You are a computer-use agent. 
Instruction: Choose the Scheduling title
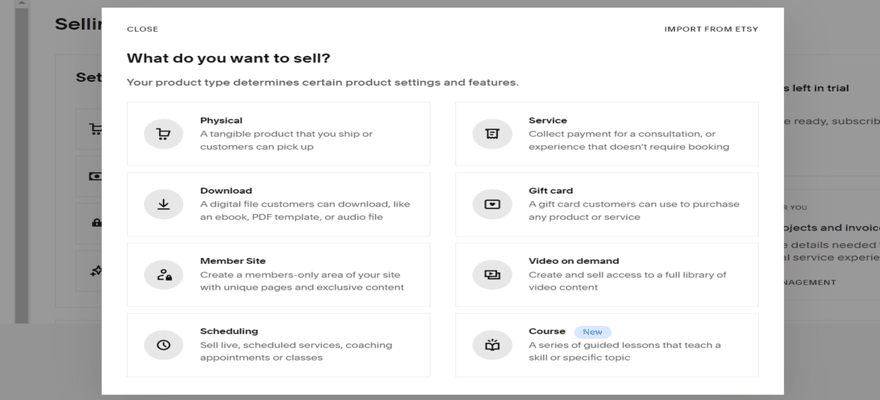click(x=229, y=331)
